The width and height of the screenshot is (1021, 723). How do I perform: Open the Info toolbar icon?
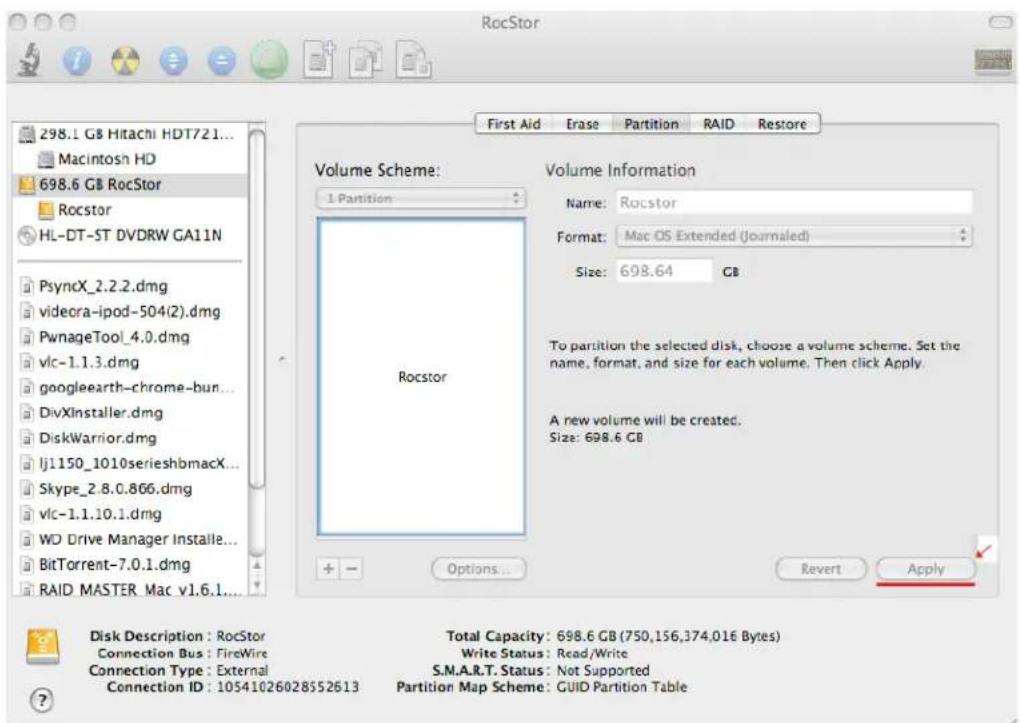click(x=77, y=61)
